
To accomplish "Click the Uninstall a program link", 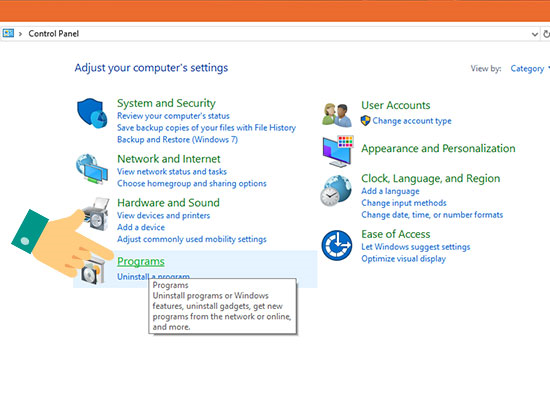I will [153, 276].
